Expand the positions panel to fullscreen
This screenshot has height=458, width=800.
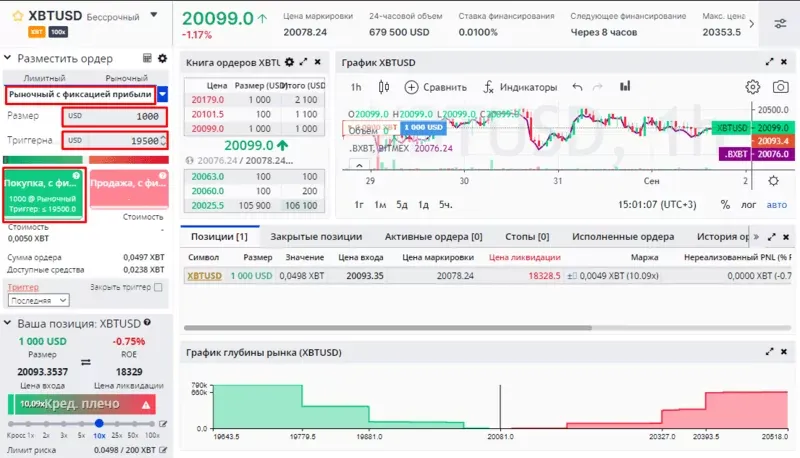click(771, 237)
